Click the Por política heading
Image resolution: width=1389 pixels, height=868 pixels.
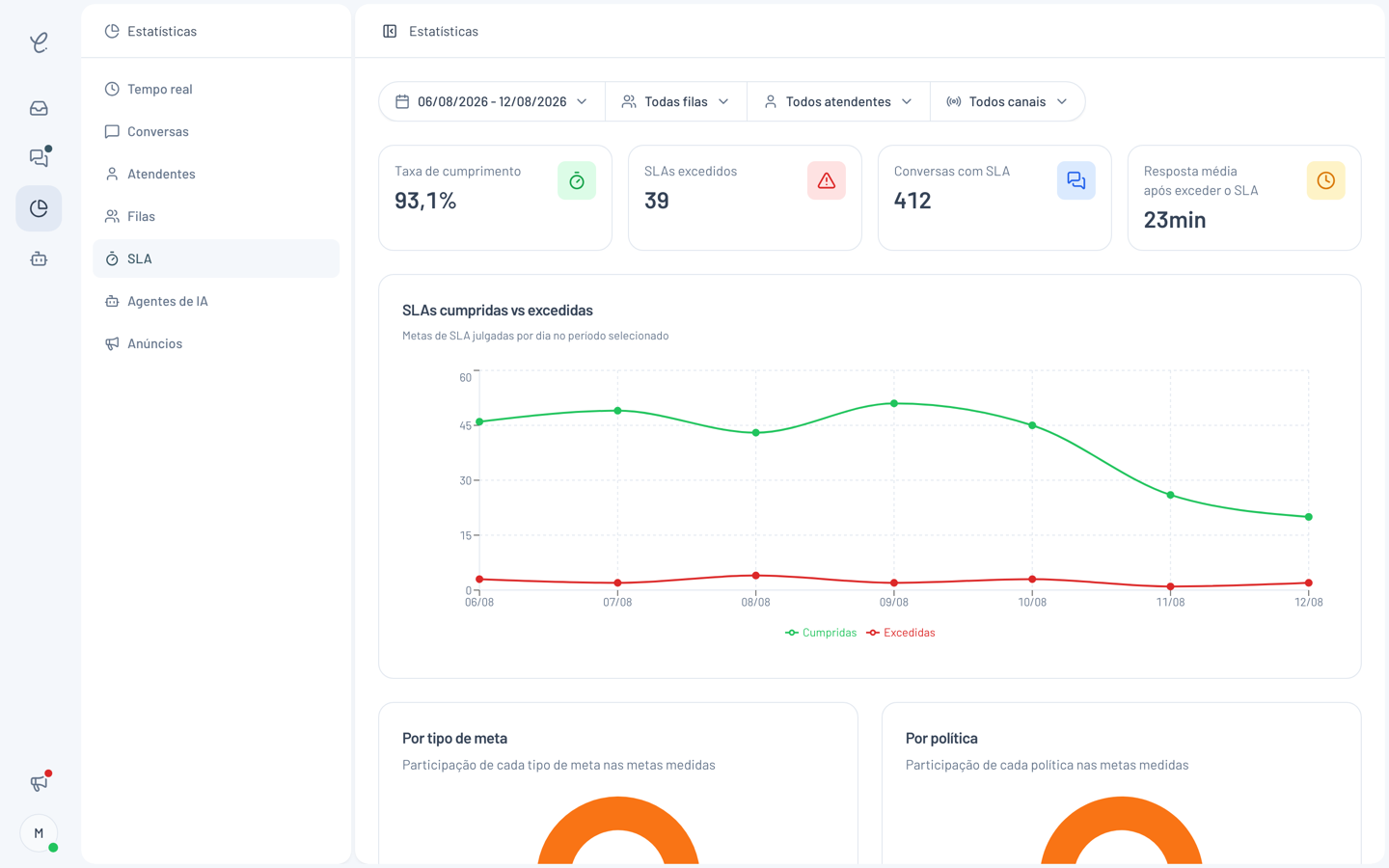coord(941,739)
